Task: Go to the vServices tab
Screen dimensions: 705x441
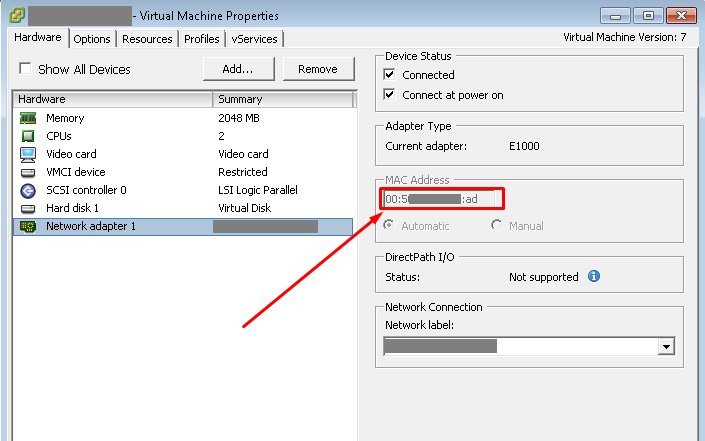Action: coord(254,39)
